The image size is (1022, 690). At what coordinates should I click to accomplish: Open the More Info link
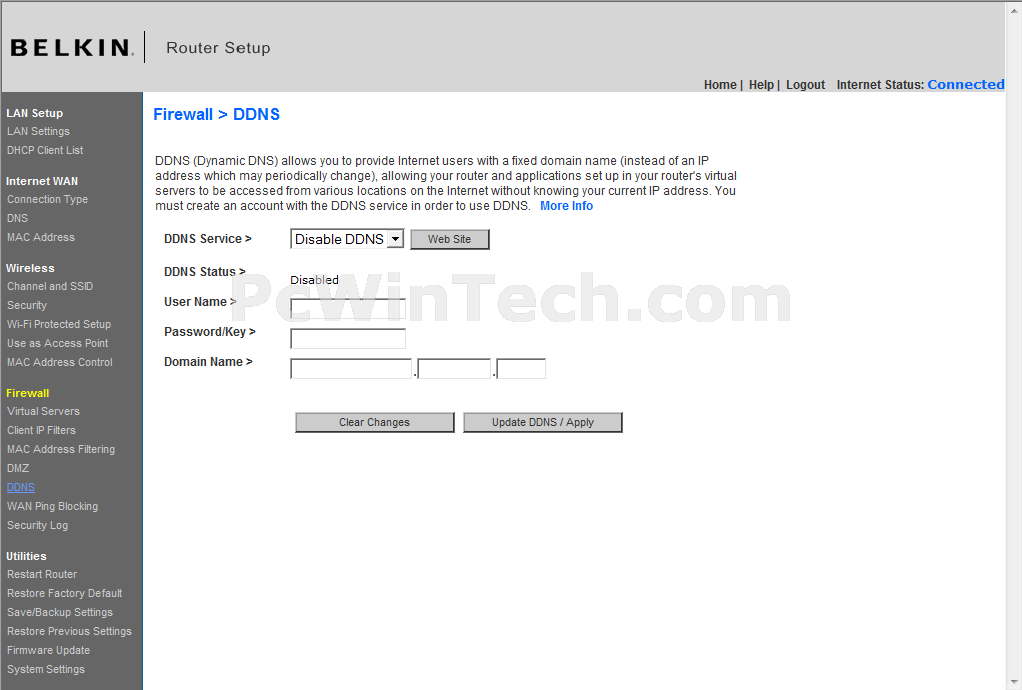click(x=566, y=206)
